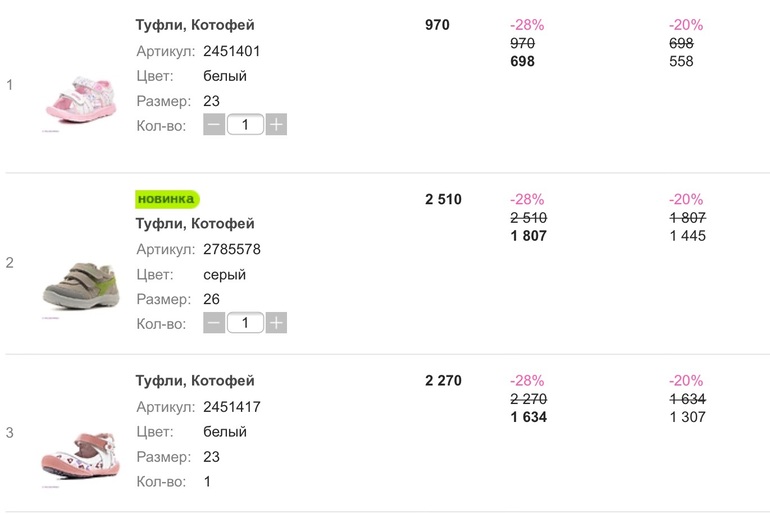
Task: Click bold discounted price 1 807
Action: (528, 236)
